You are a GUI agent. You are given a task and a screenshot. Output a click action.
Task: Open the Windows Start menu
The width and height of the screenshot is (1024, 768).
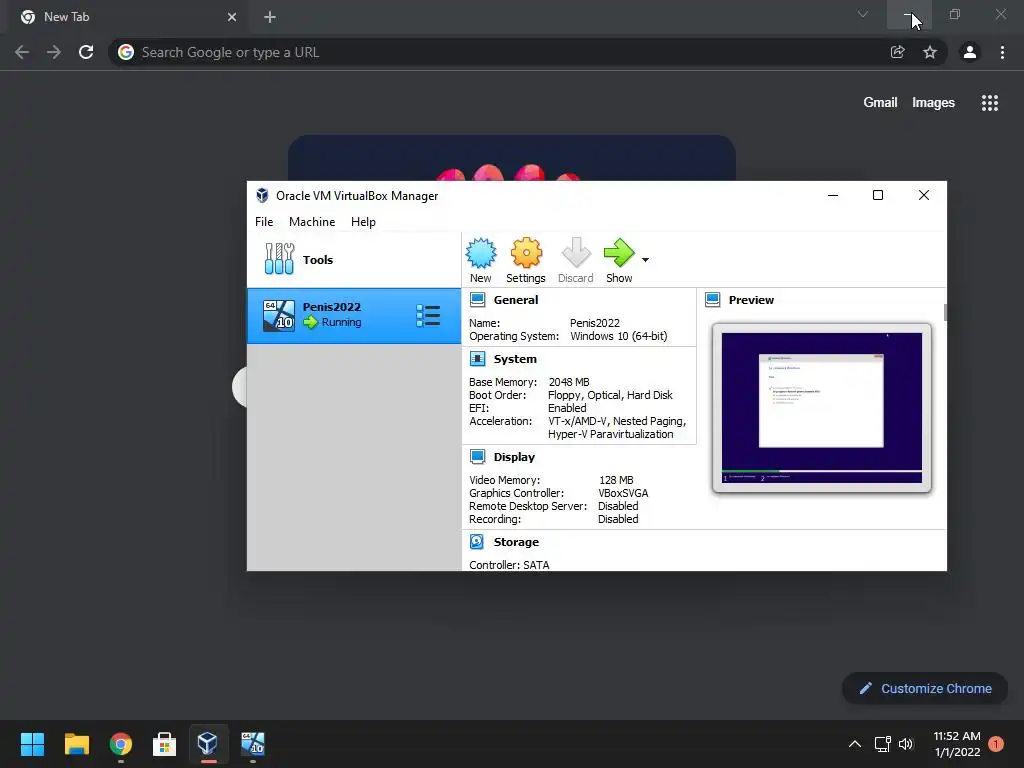click(x=32, y=744)
